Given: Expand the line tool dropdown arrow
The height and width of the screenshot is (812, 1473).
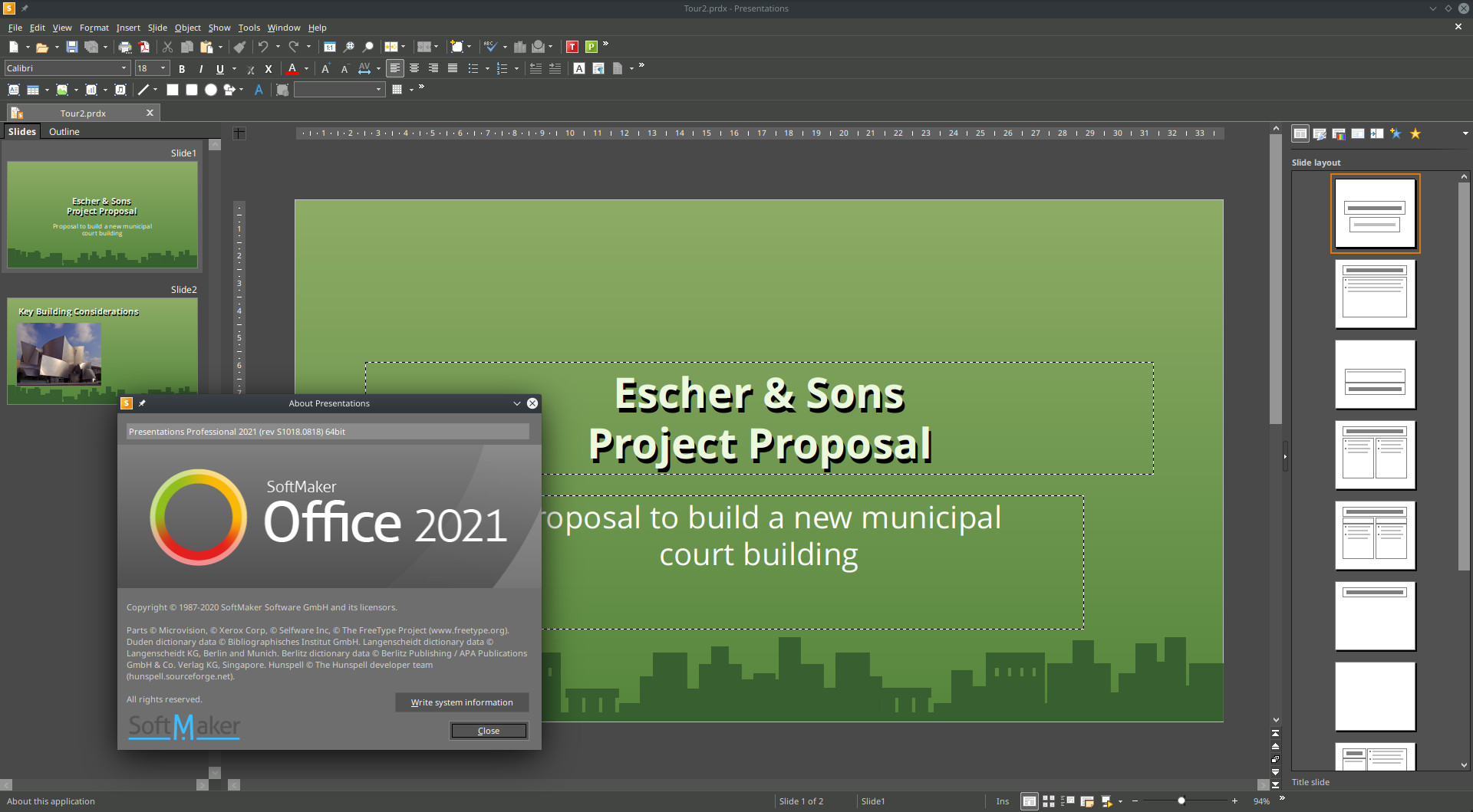Looking at the screenshot, I should pyautogui.click(x=155, y=90).
